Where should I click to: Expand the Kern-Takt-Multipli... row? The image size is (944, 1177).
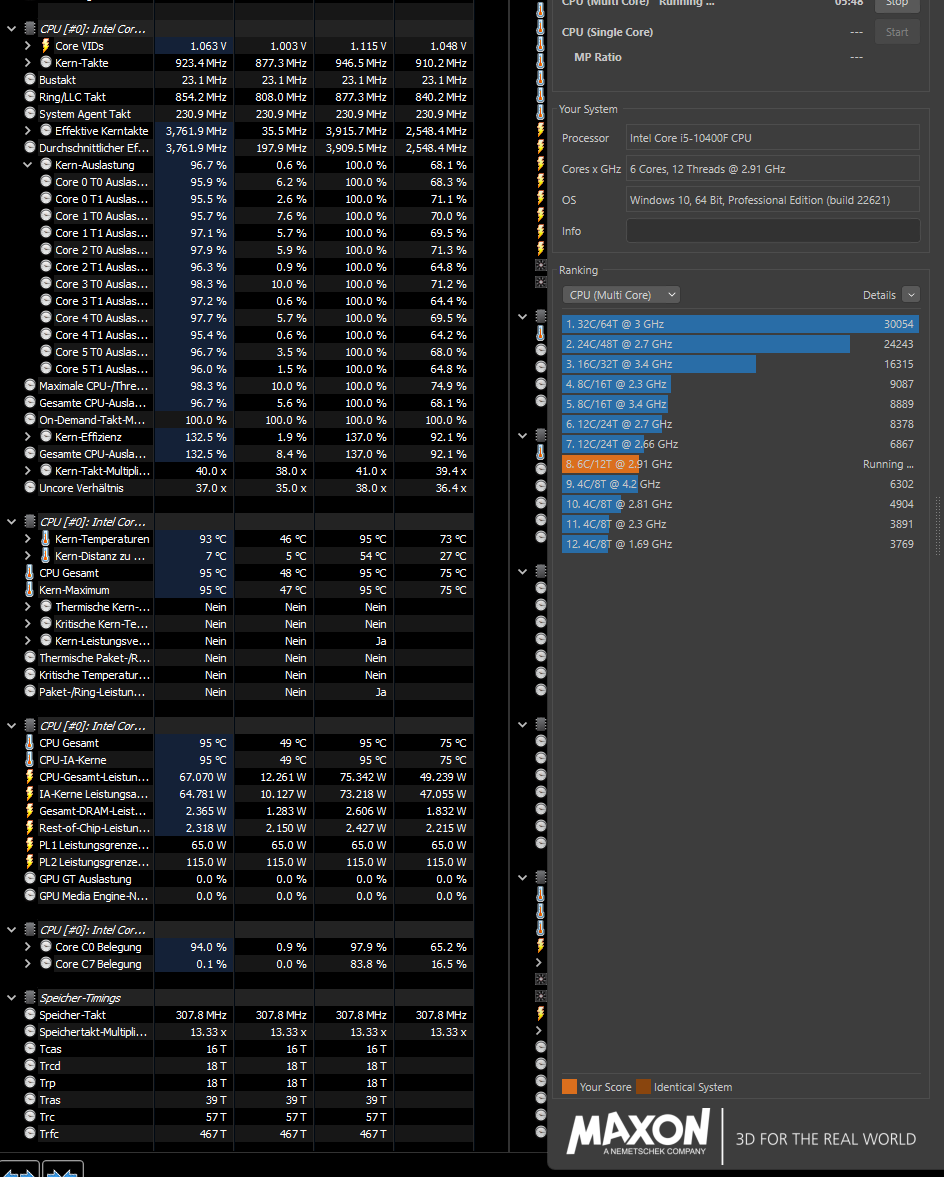[x=28, y=471]
